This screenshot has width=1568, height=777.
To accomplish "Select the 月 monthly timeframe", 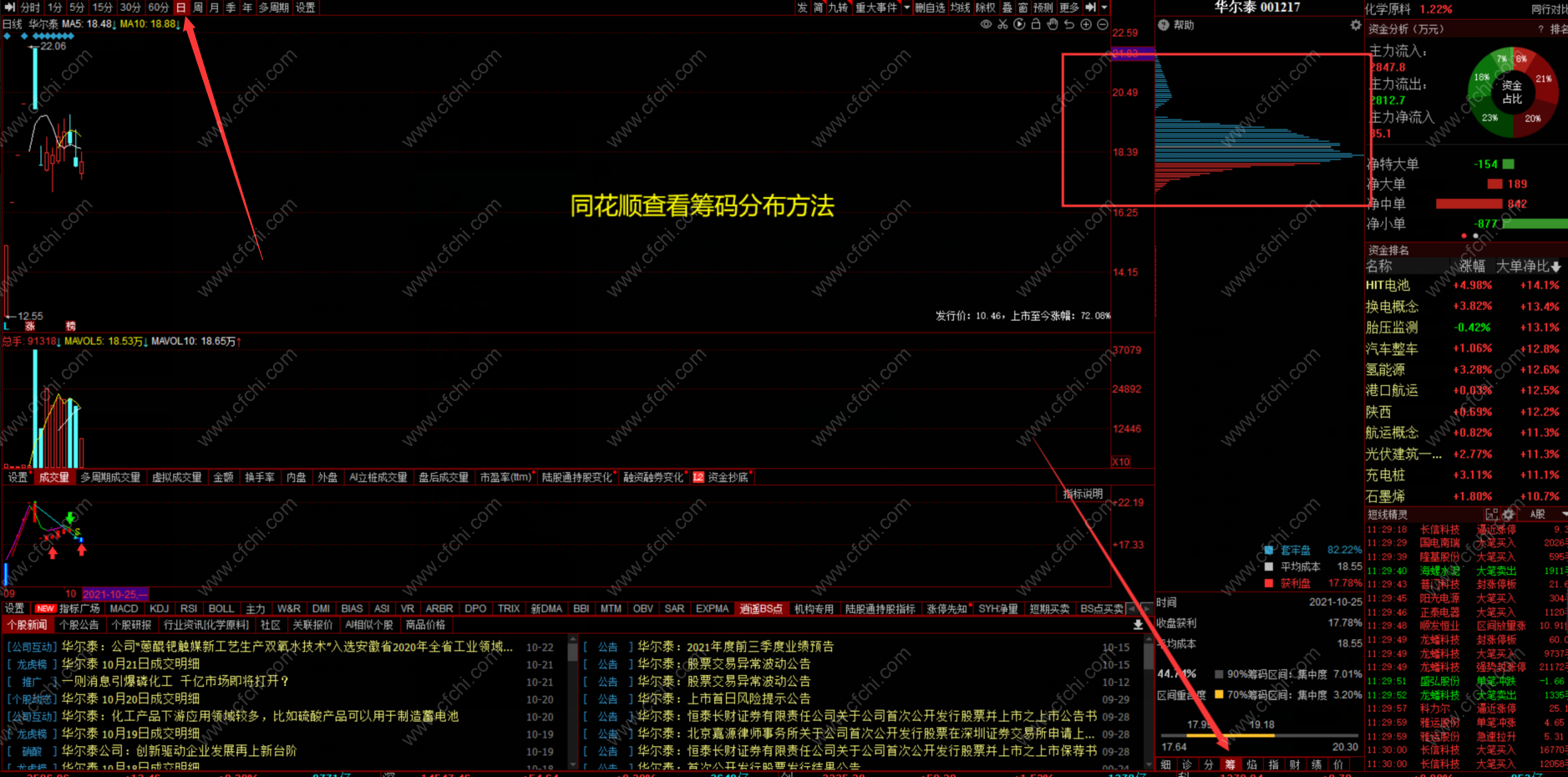I will click(x=215, y=8).
